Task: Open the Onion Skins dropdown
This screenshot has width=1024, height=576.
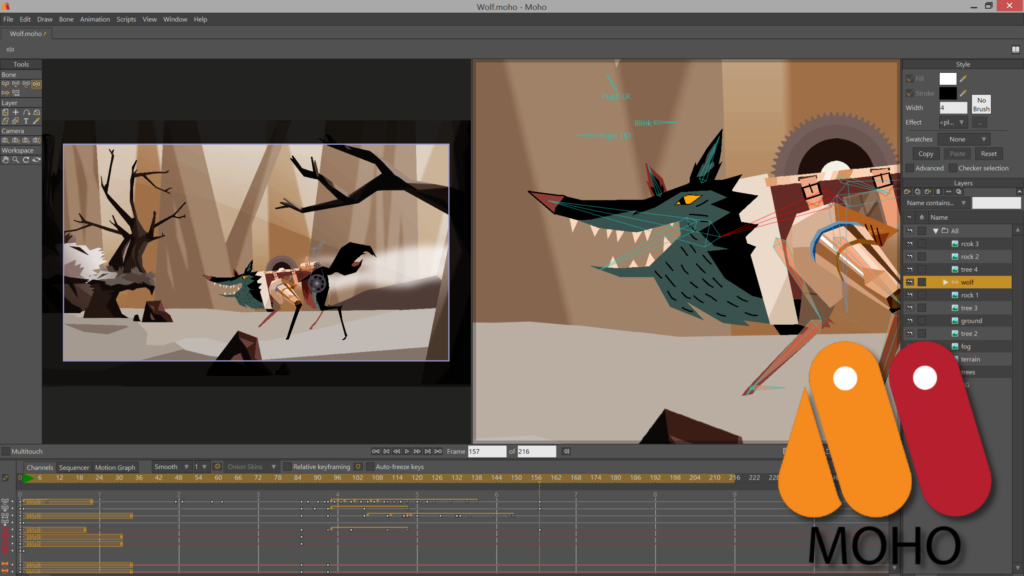Action: [251, 467]
